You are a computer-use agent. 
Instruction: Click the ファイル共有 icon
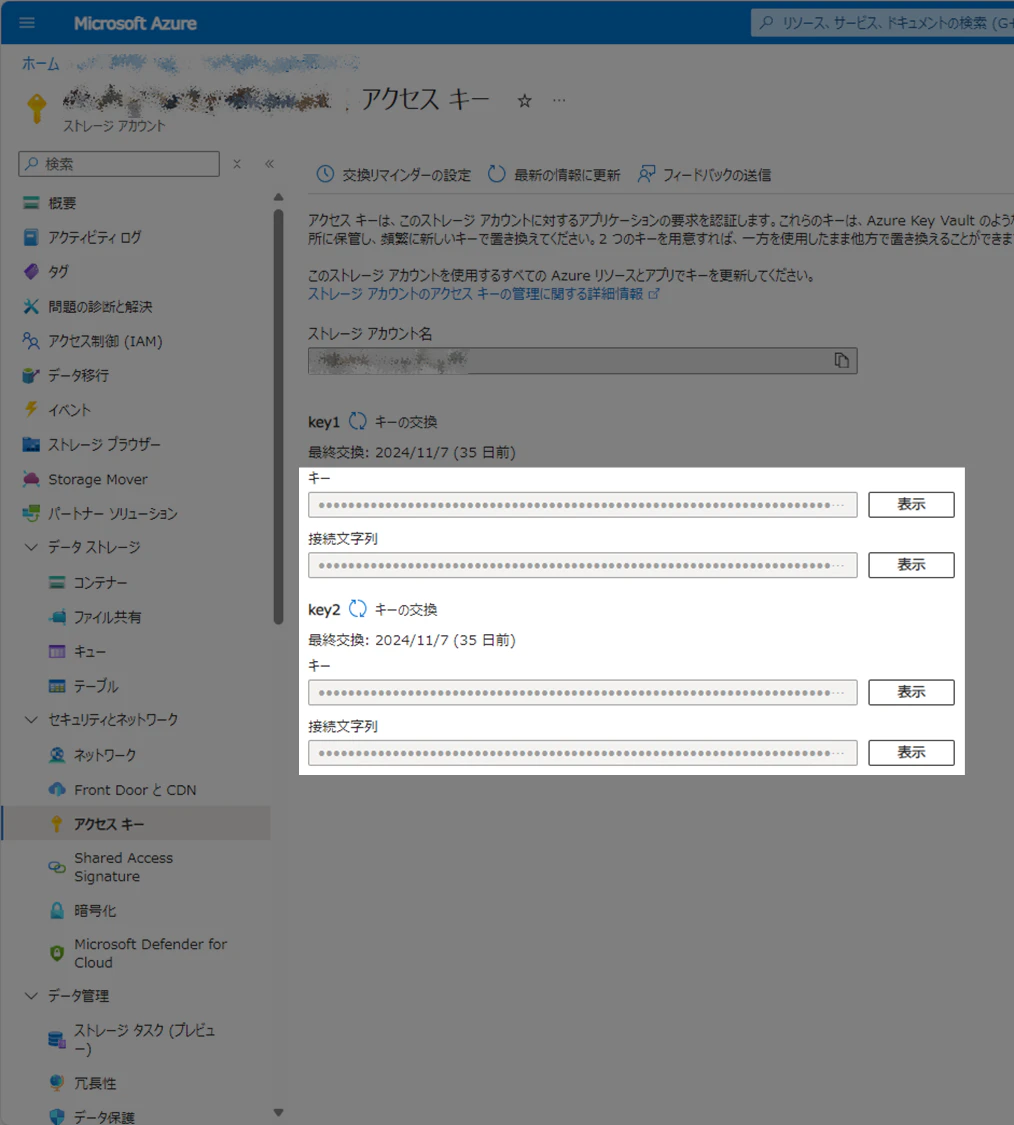click(57, 616)
